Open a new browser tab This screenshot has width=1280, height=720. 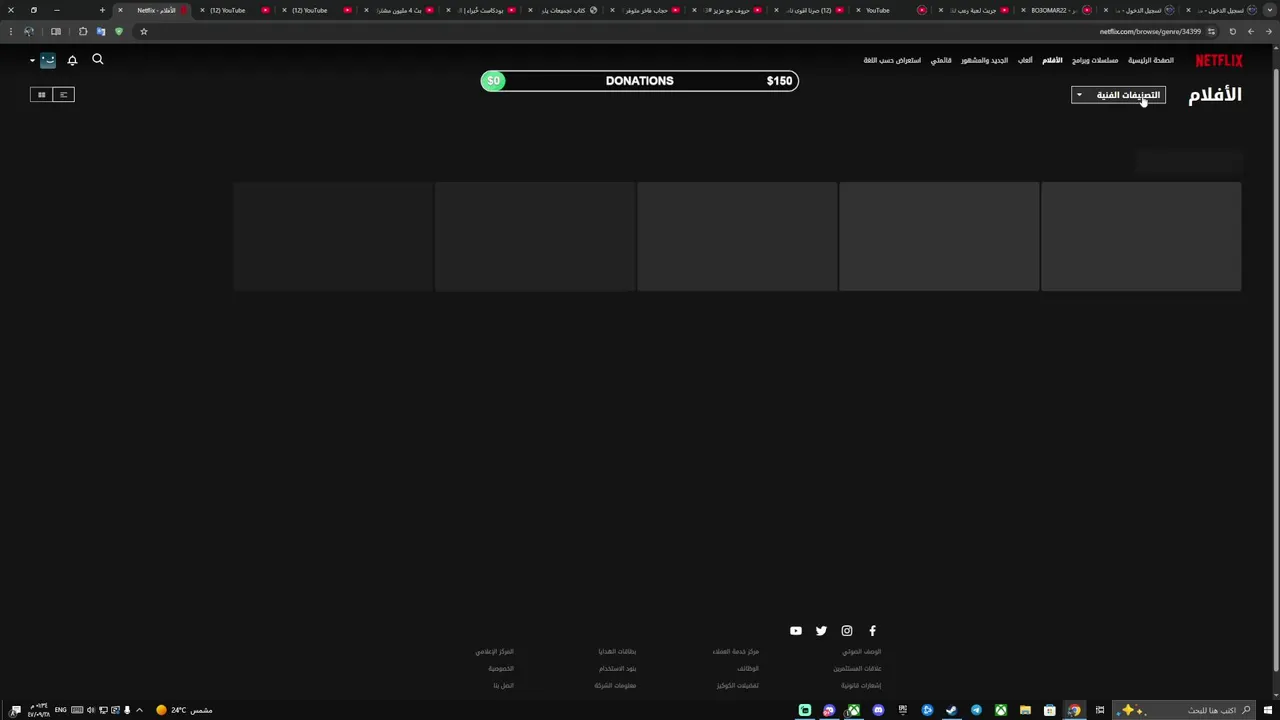(102, 10)
